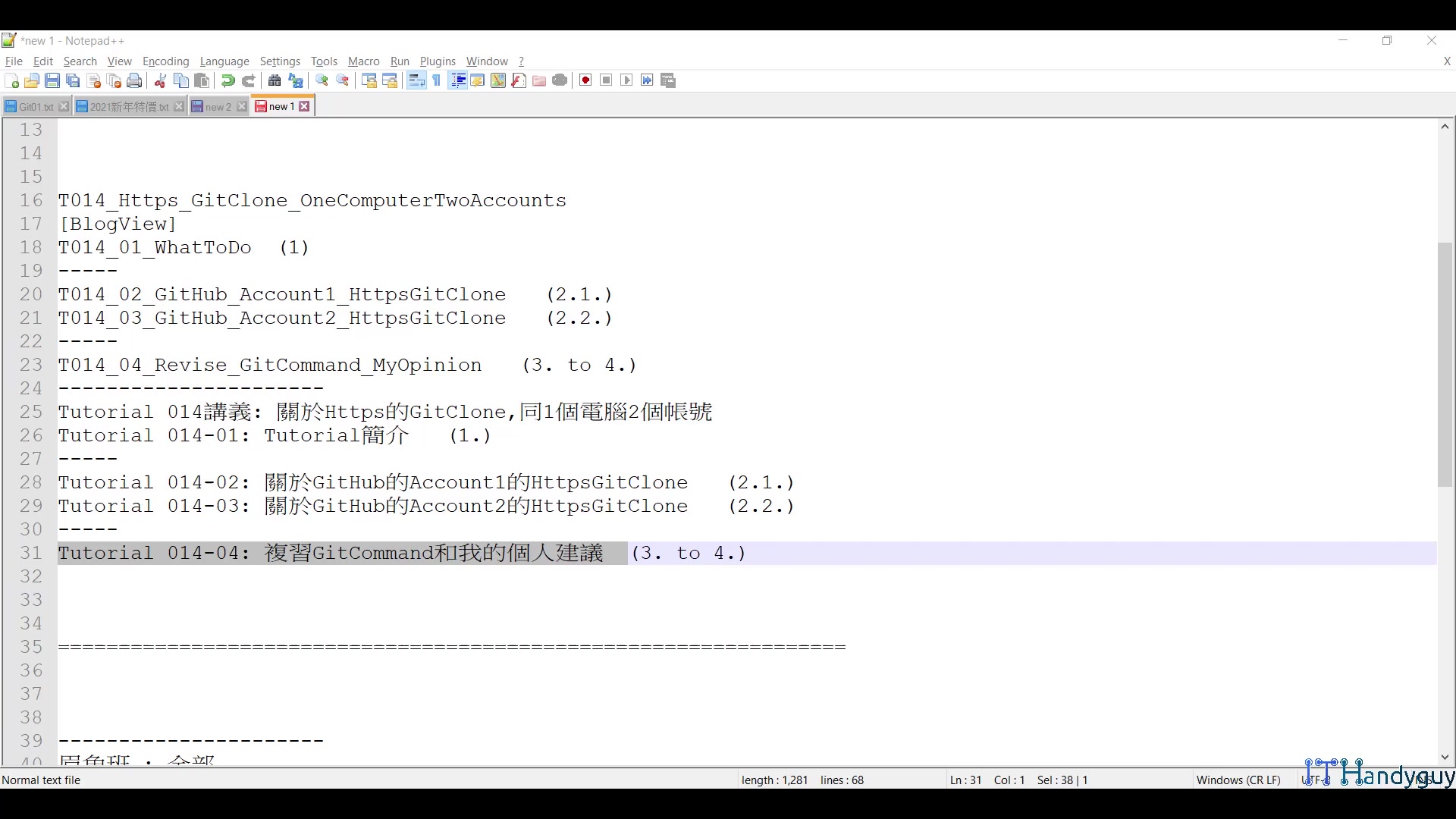Click the Print icon in toolbar
The width and height of the screenshot is (1456, 819).
coord(134,80)
